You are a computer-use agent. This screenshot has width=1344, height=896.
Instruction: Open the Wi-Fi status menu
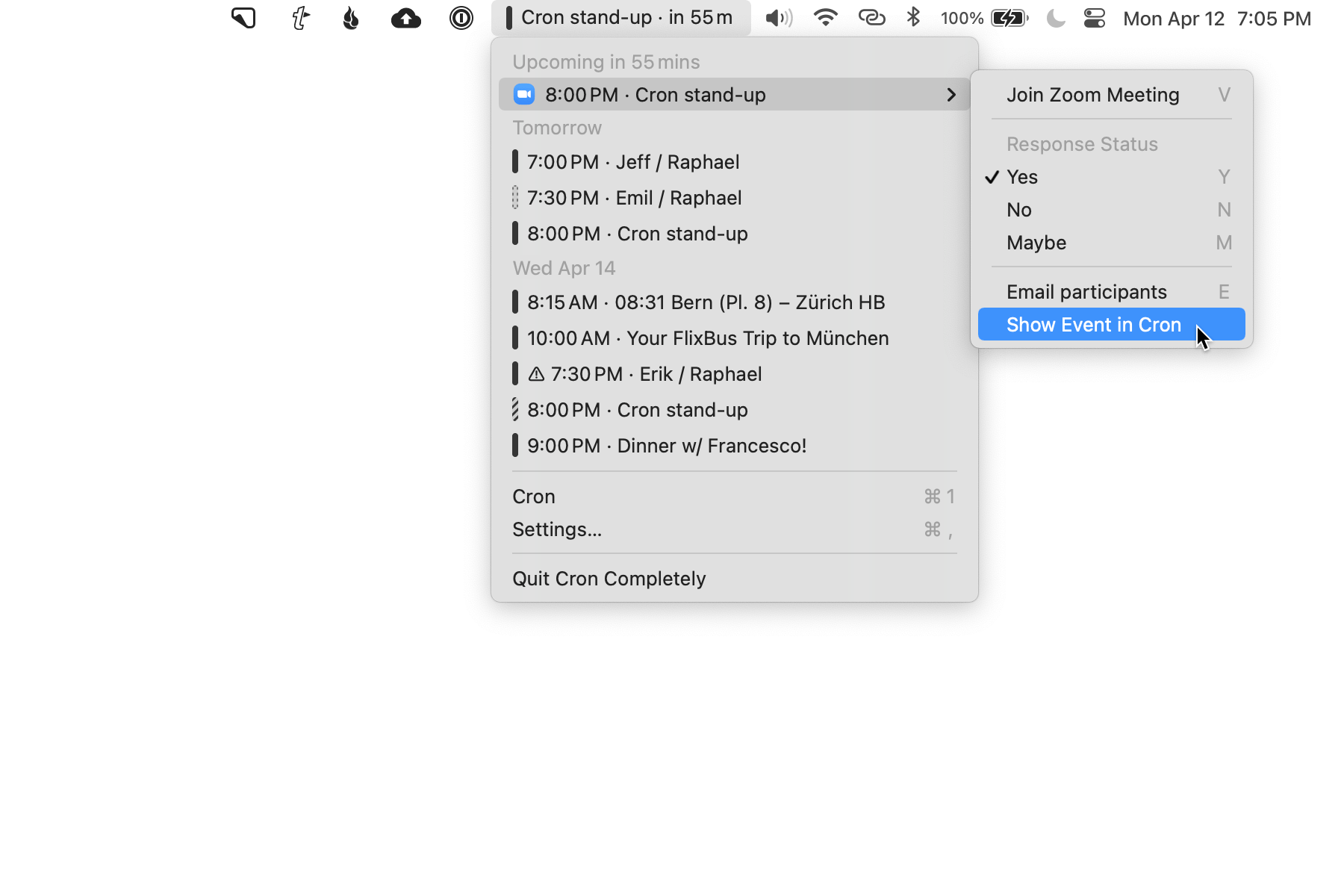(825, 18)
